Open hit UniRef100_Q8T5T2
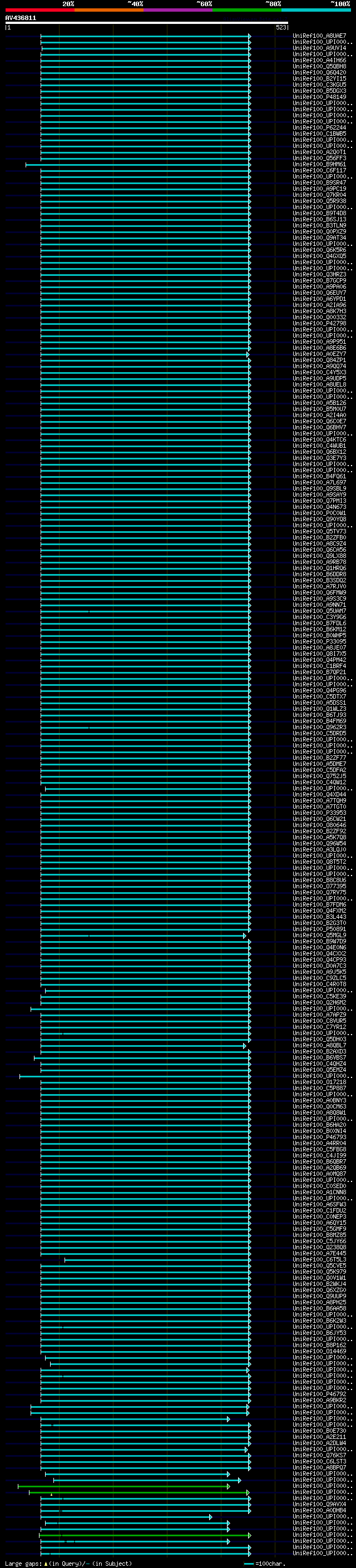This screenshot has height=1568, width=356. click(x=319, y=862)
